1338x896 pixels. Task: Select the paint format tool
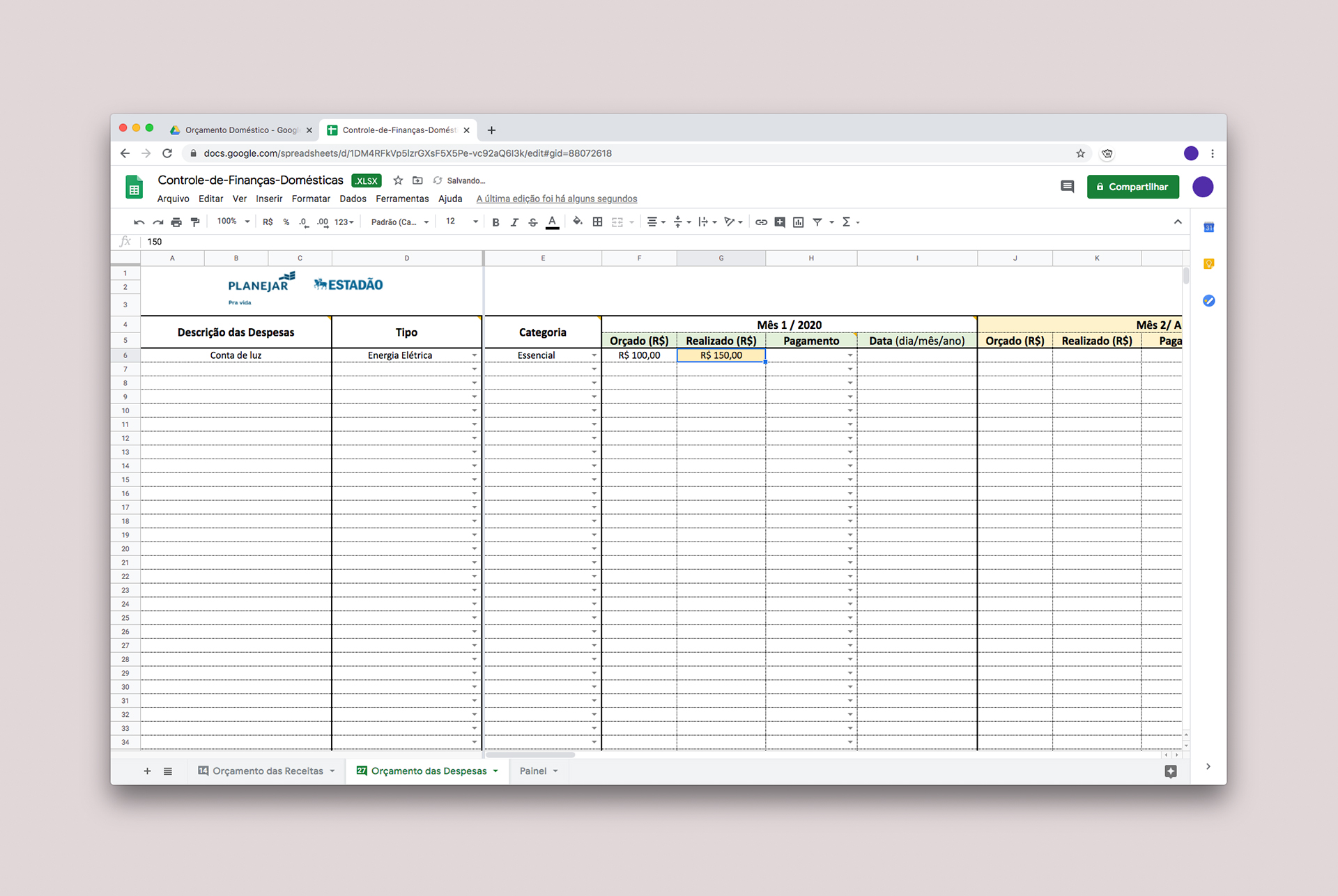(x=195, y=222)
